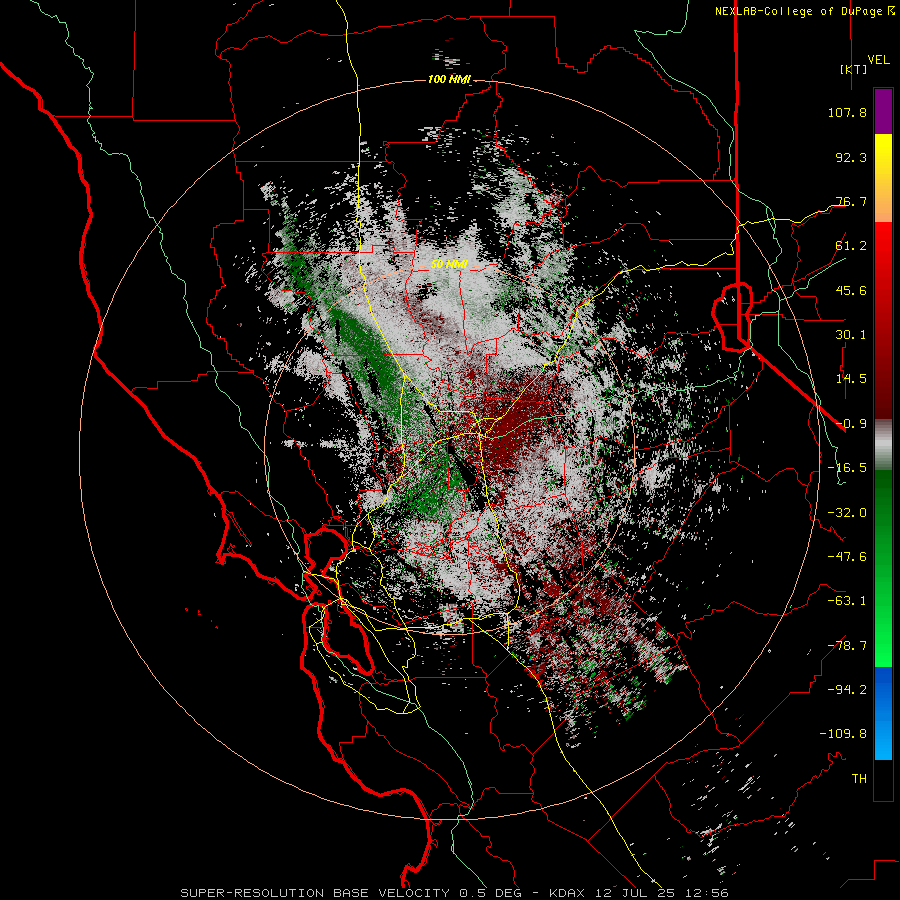Select the 14.5 velocity scale value

pos(851,379)
